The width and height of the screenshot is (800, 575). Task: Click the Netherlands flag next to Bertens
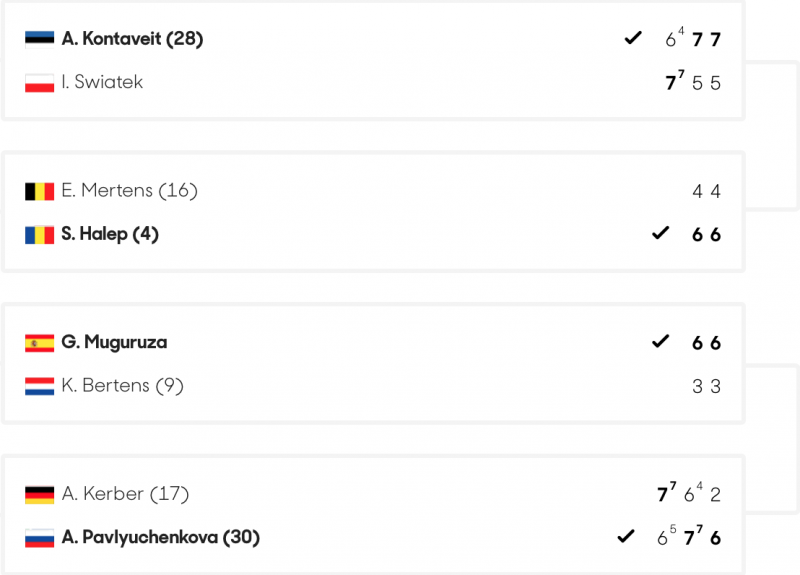click(40, 386)
